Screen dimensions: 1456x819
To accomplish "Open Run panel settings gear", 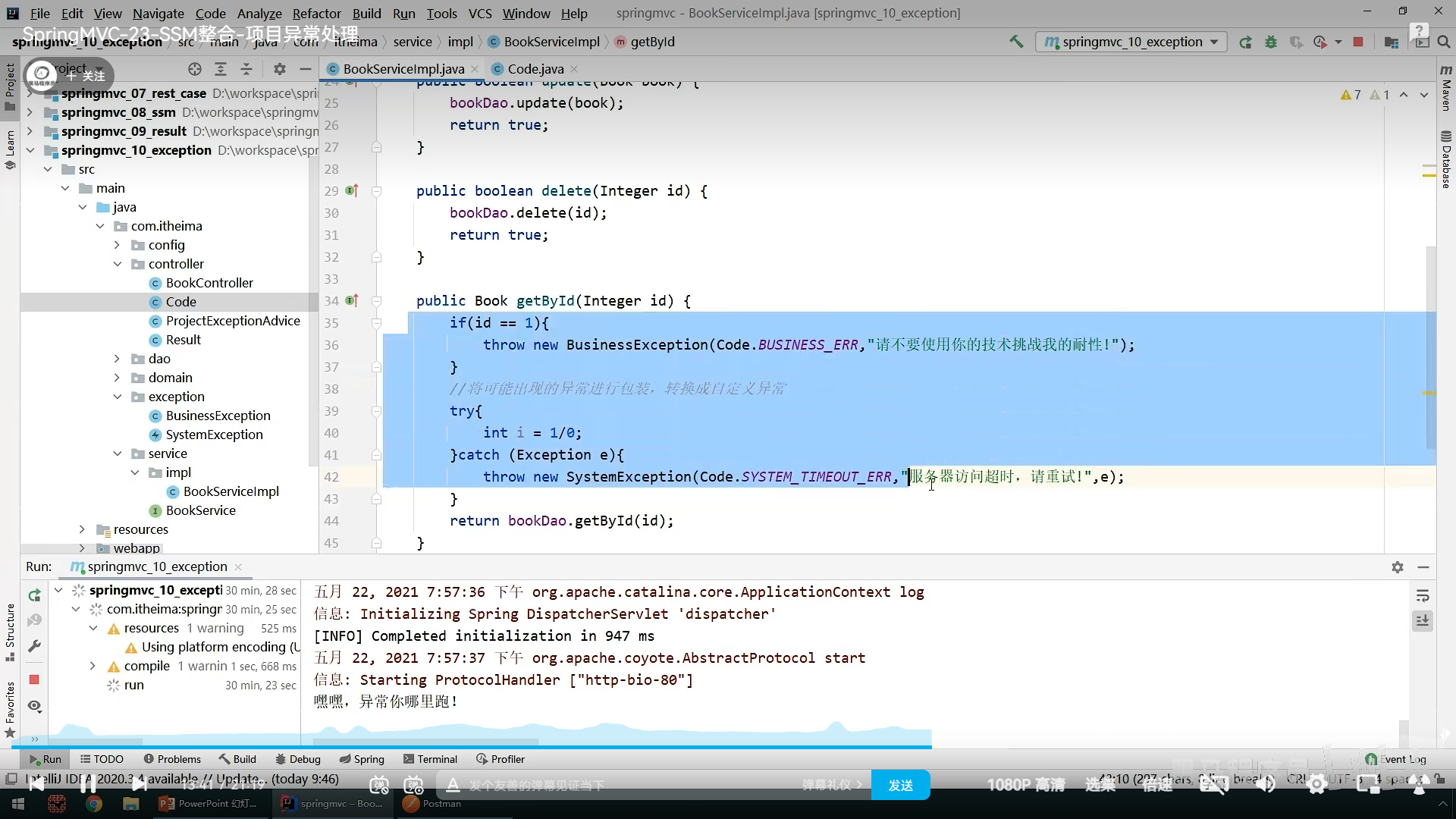I will 1397,567.
